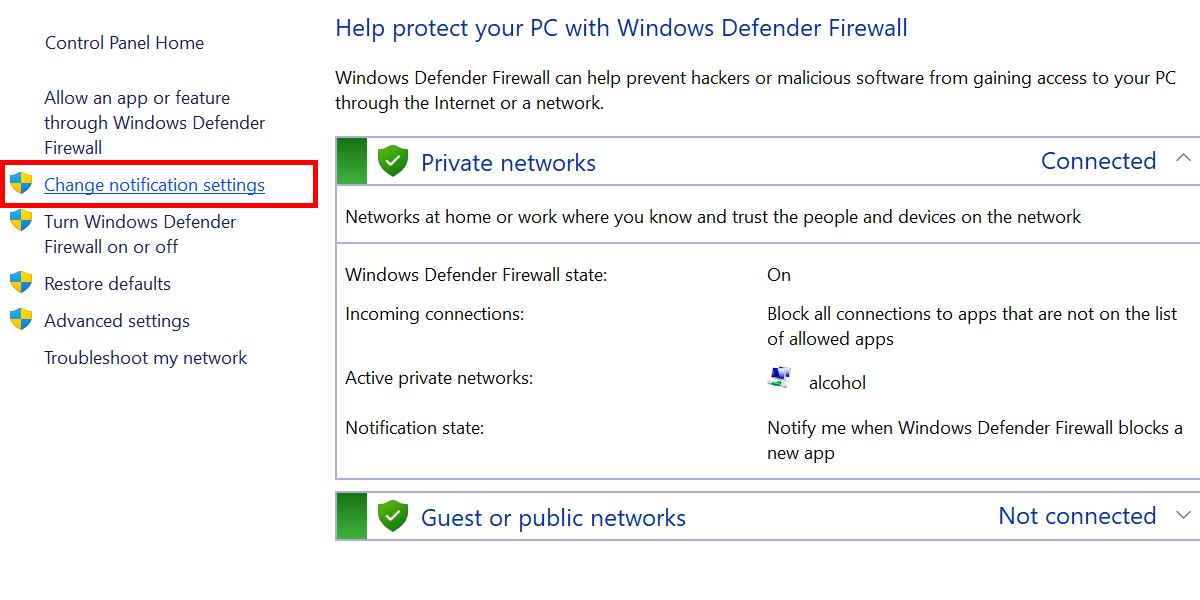Select the active network named alcohol
This screenshot has height=600, width=1200.
[x=839, y=382]
